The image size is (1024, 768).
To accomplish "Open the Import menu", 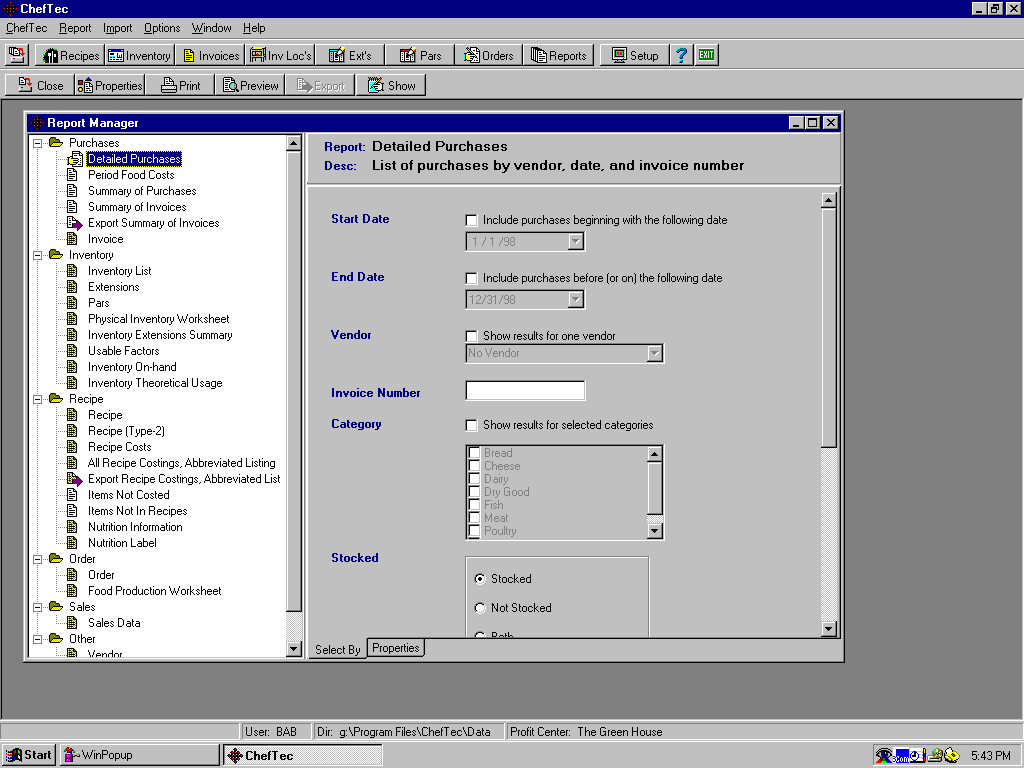I will (118, 28).
